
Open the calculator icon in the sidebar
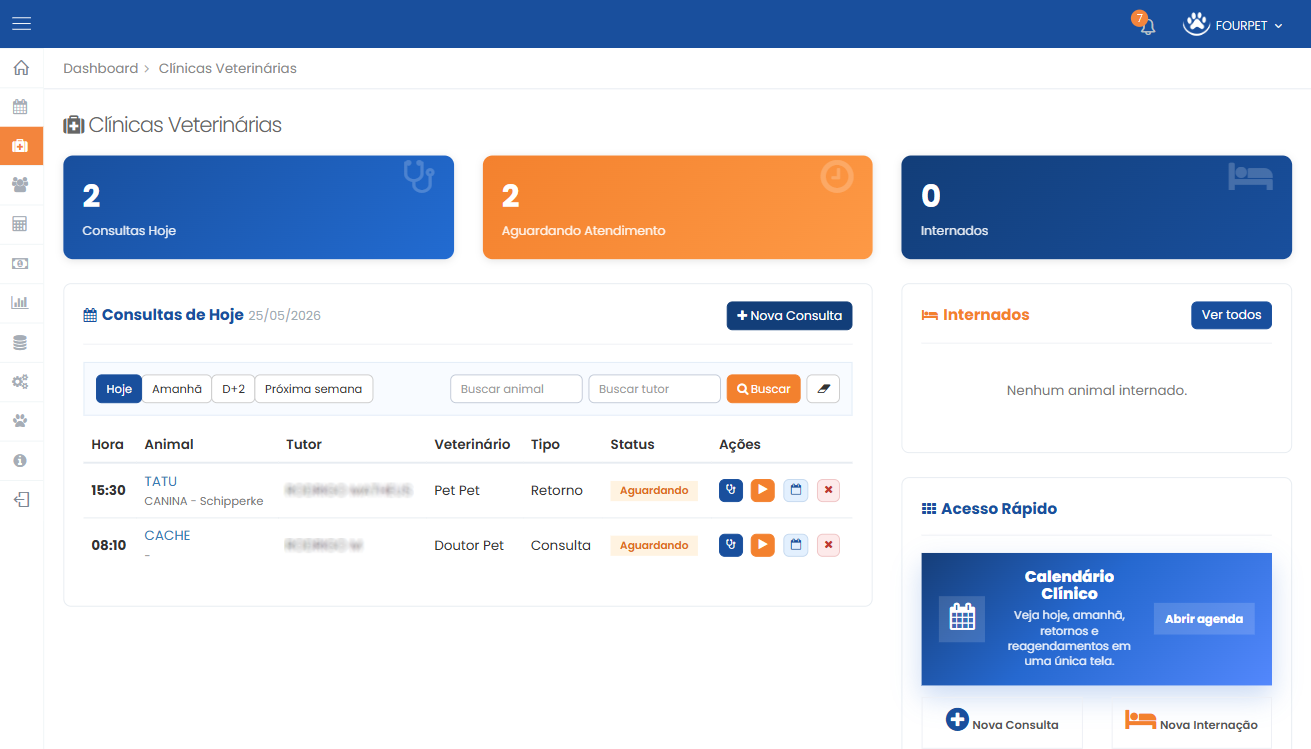pyautogui.click(x=21, y=224)
